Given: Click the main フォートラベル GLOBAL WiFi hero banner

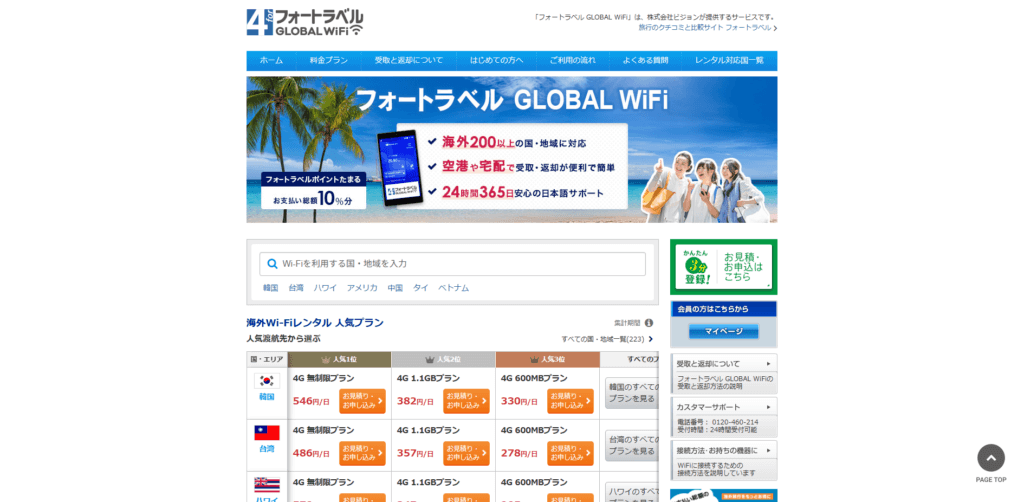Looking at the screenshot, I should [x=512, y=149].
